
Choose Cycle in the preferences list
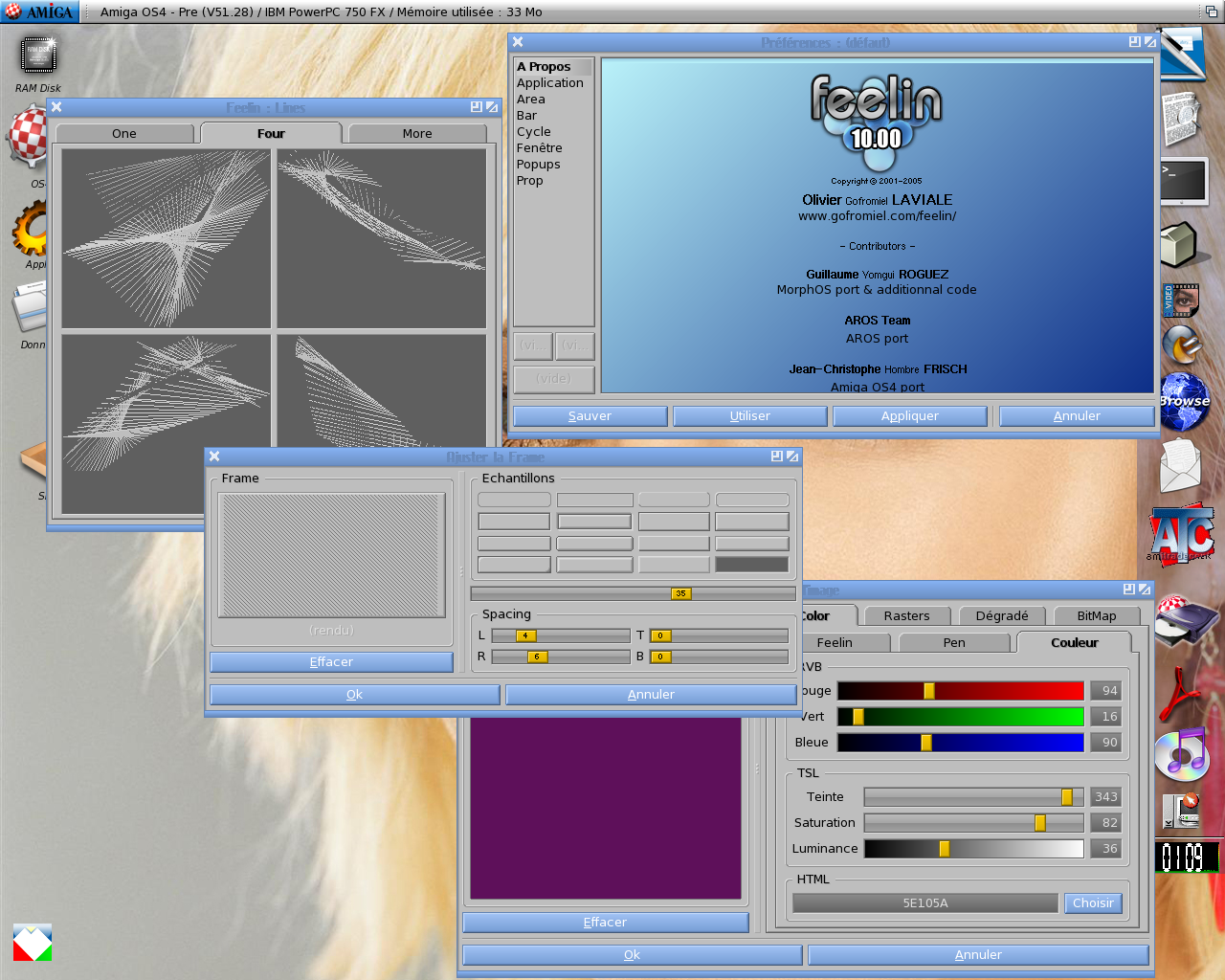[553, 132]
